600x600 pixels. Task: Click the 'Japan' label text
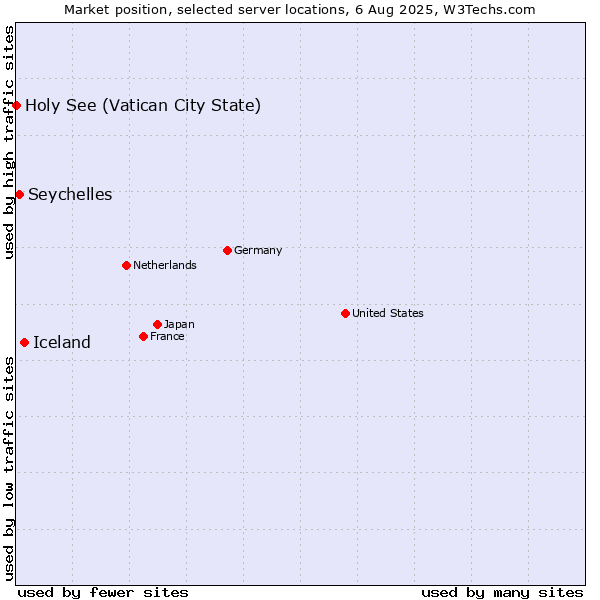point(179,324)
